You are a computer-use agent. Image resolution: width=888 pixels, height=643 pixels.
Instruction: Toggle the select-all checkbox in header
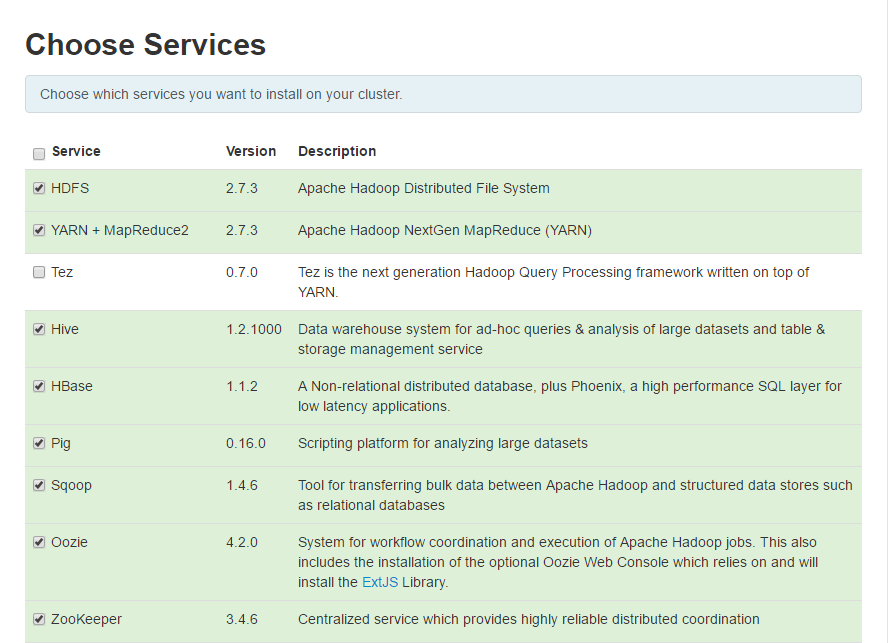pos(38,153)
